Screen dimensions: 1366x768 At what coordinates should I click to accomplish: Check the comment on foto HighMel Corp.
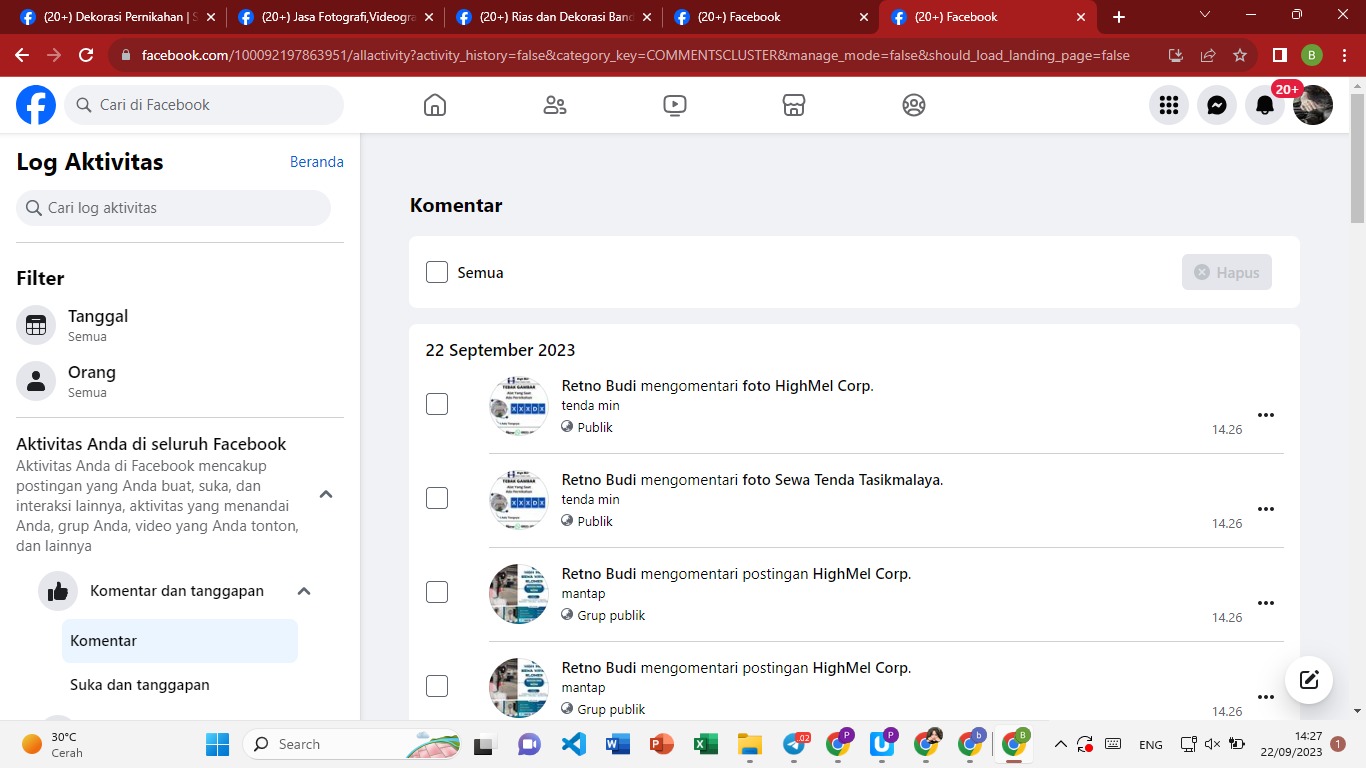(x=437, y=404)
